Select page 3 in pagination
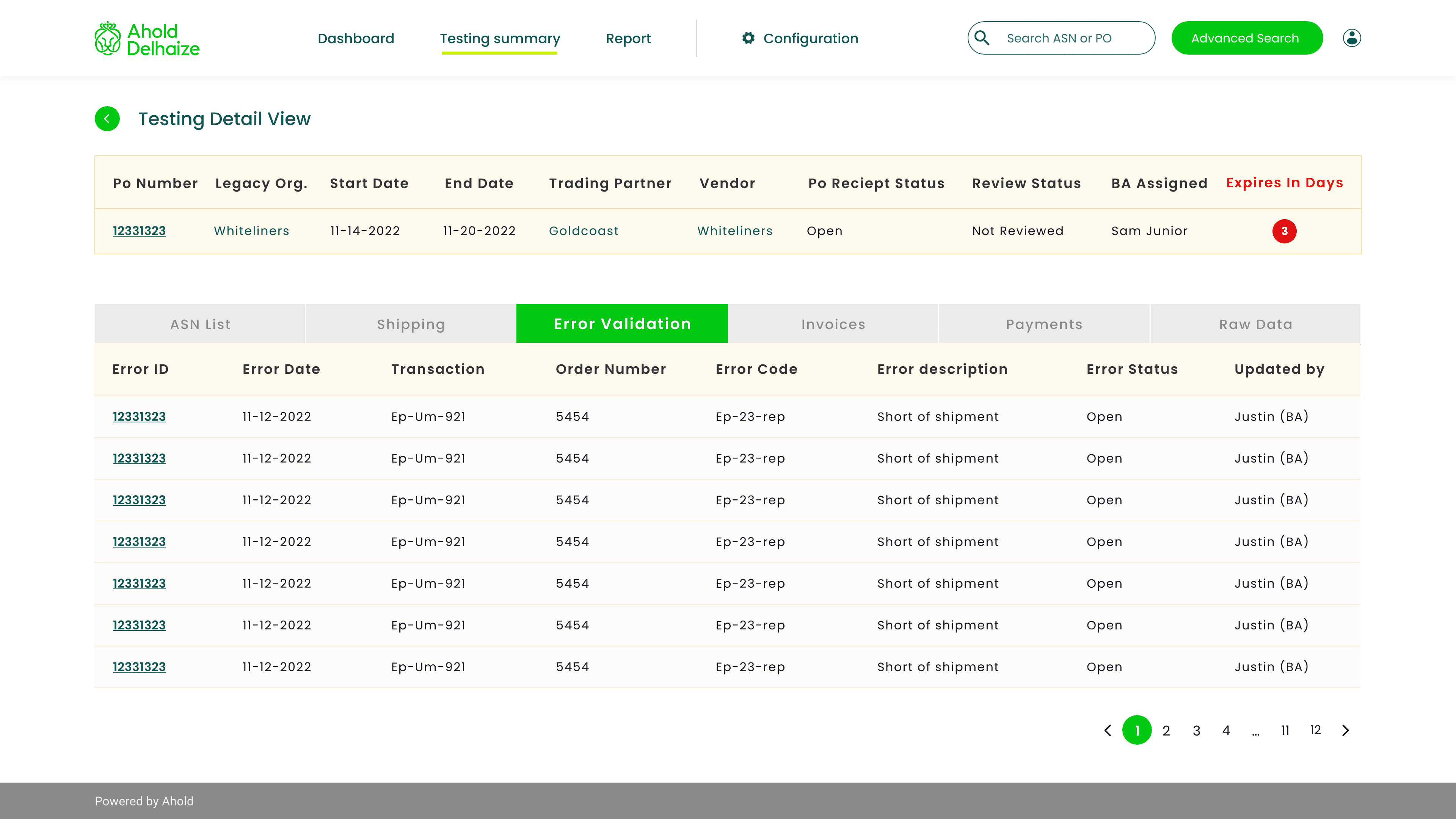1456x819 pixels. [x=1196, y=730]
